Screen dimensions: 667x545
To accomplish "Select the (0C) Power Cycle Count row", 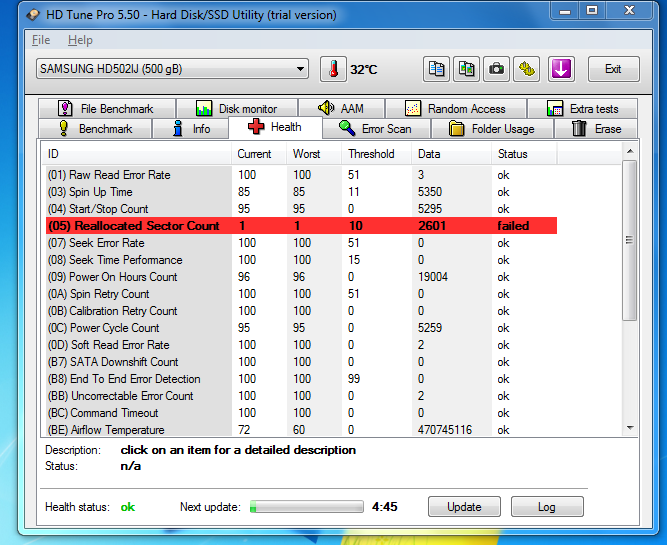I will [x=301, y=328].
